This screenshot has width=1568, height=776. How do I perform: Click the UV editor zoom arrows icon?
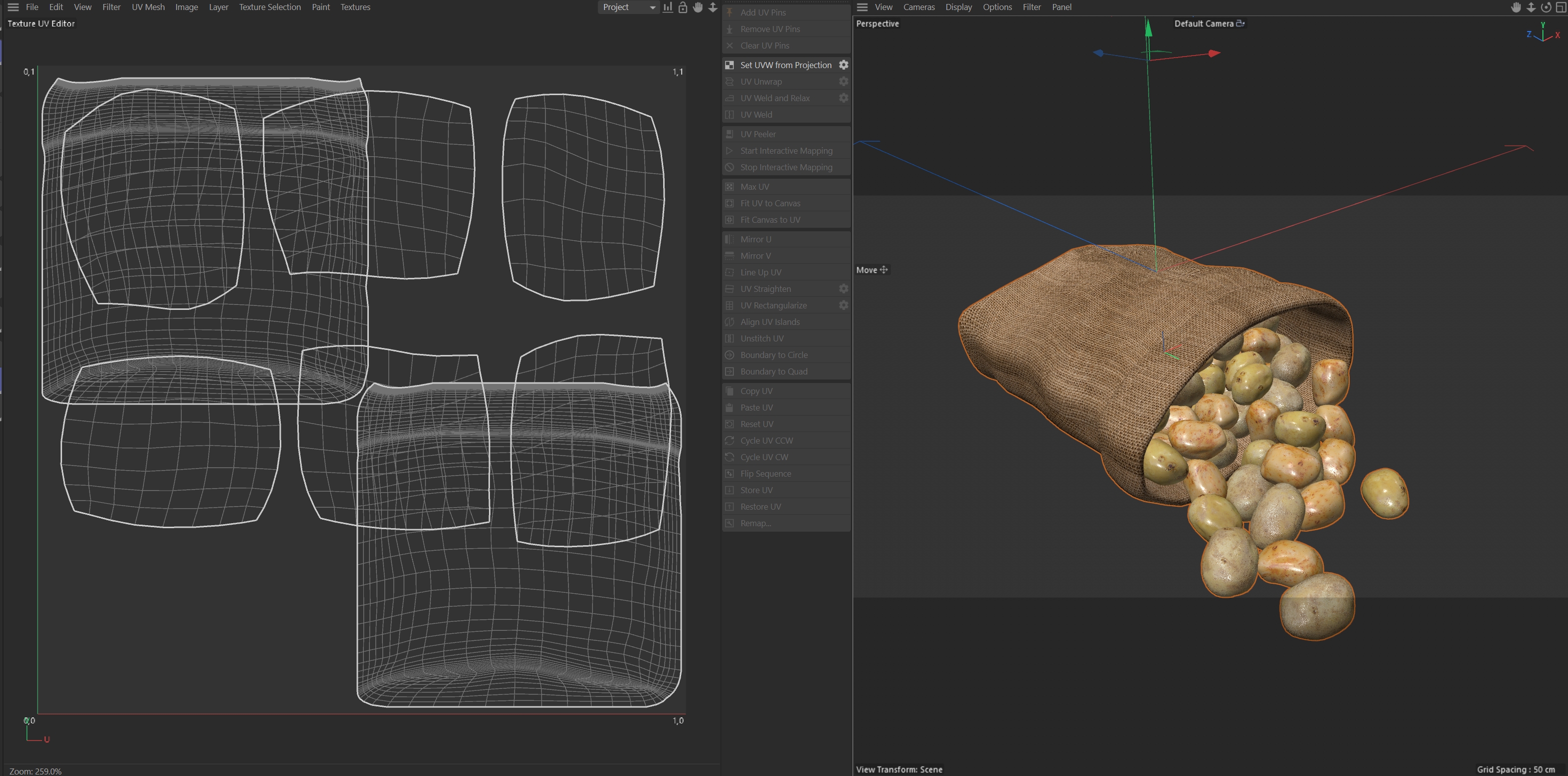713,8
